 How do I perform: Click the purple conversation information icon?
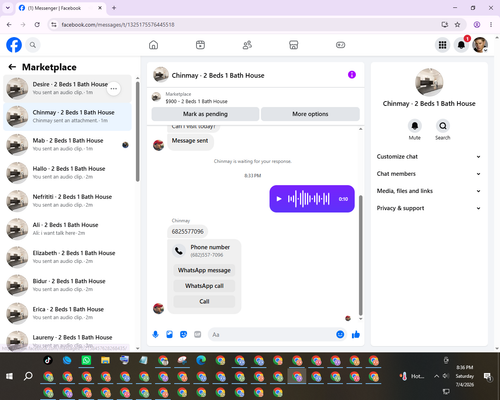point(352,75)
